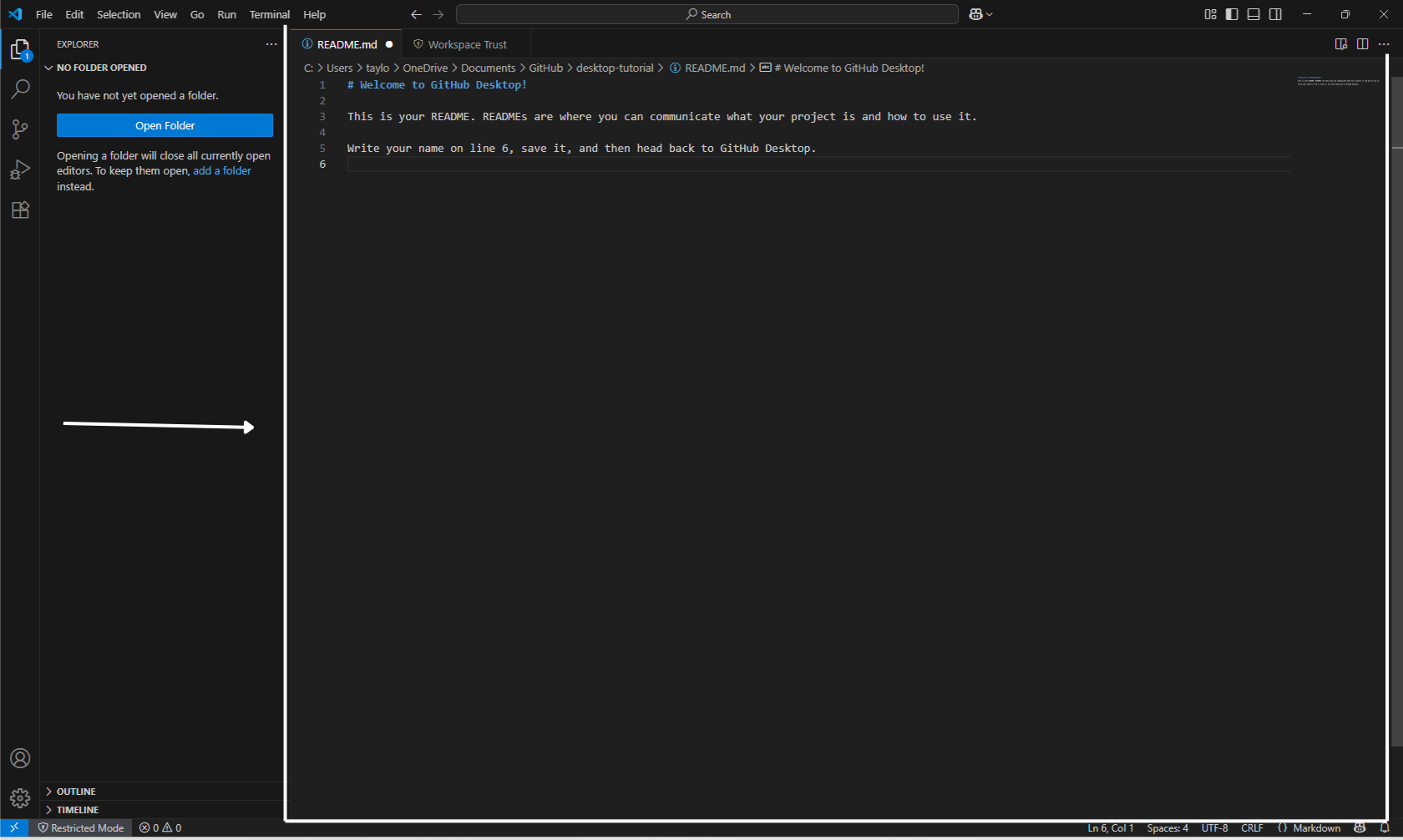The image size is (1403, 840).
Task: Select 'Users' in the breadcrumb path
Action: pyautogui.click(x=339, y=68)
